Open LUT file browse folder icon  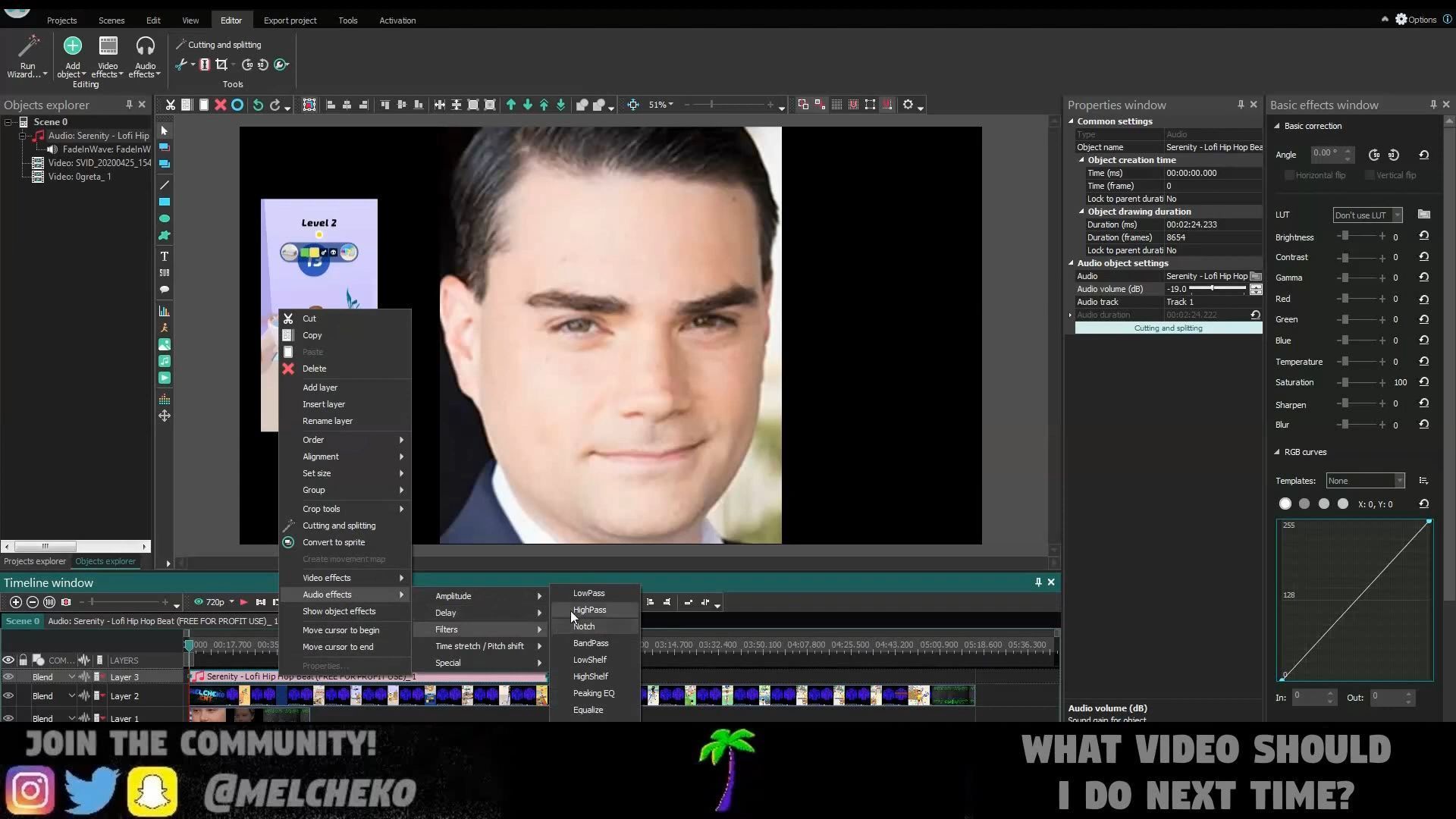pos(1423,215)
